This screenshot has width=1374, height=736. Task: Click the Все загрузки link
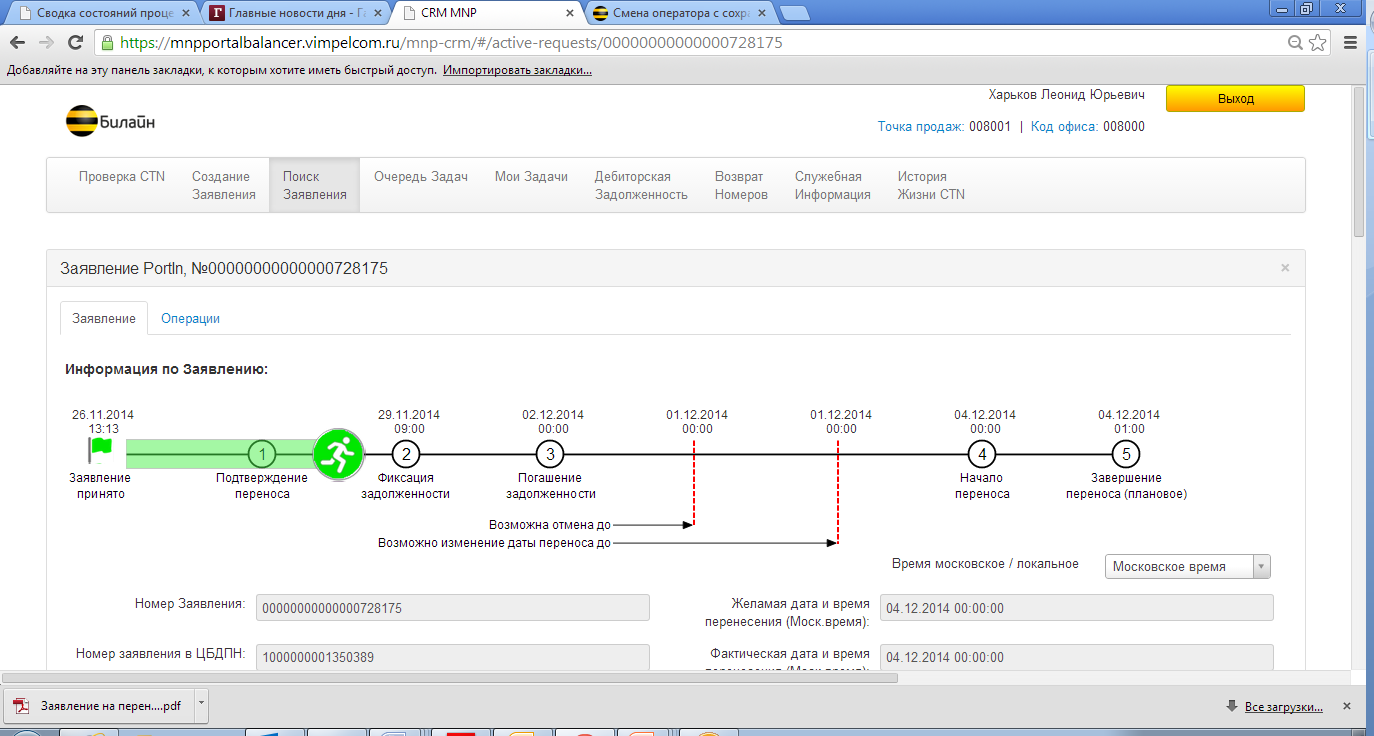click(1284, 707)
